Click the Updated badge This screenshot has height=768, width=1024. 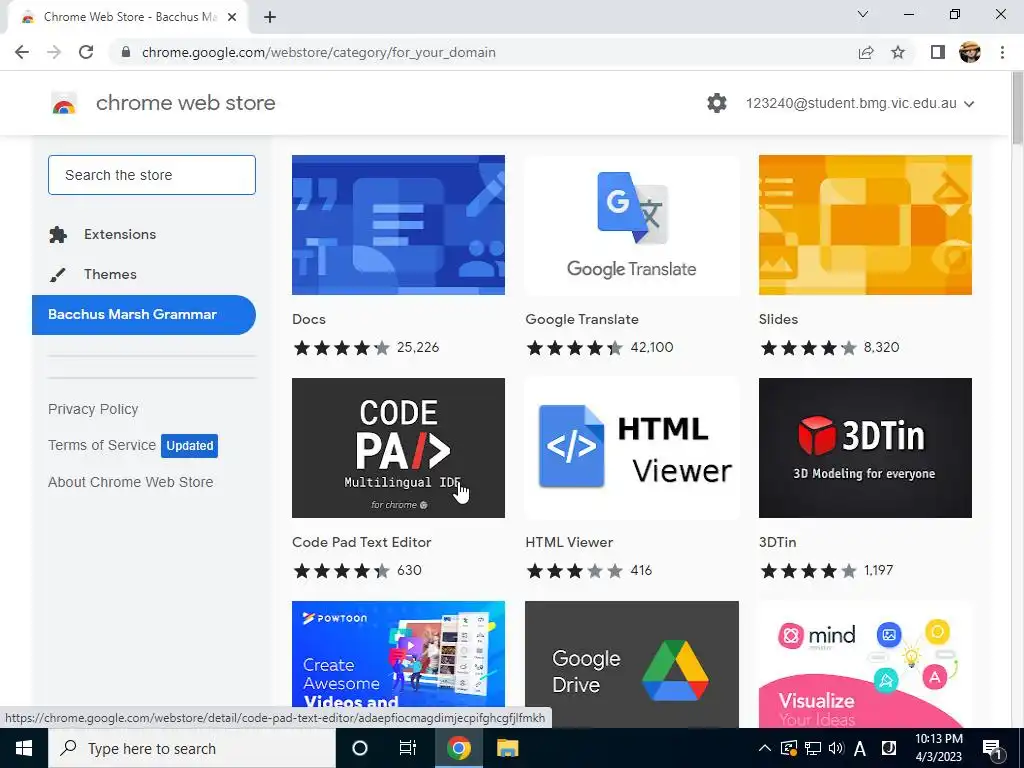[x=189, y=446]
